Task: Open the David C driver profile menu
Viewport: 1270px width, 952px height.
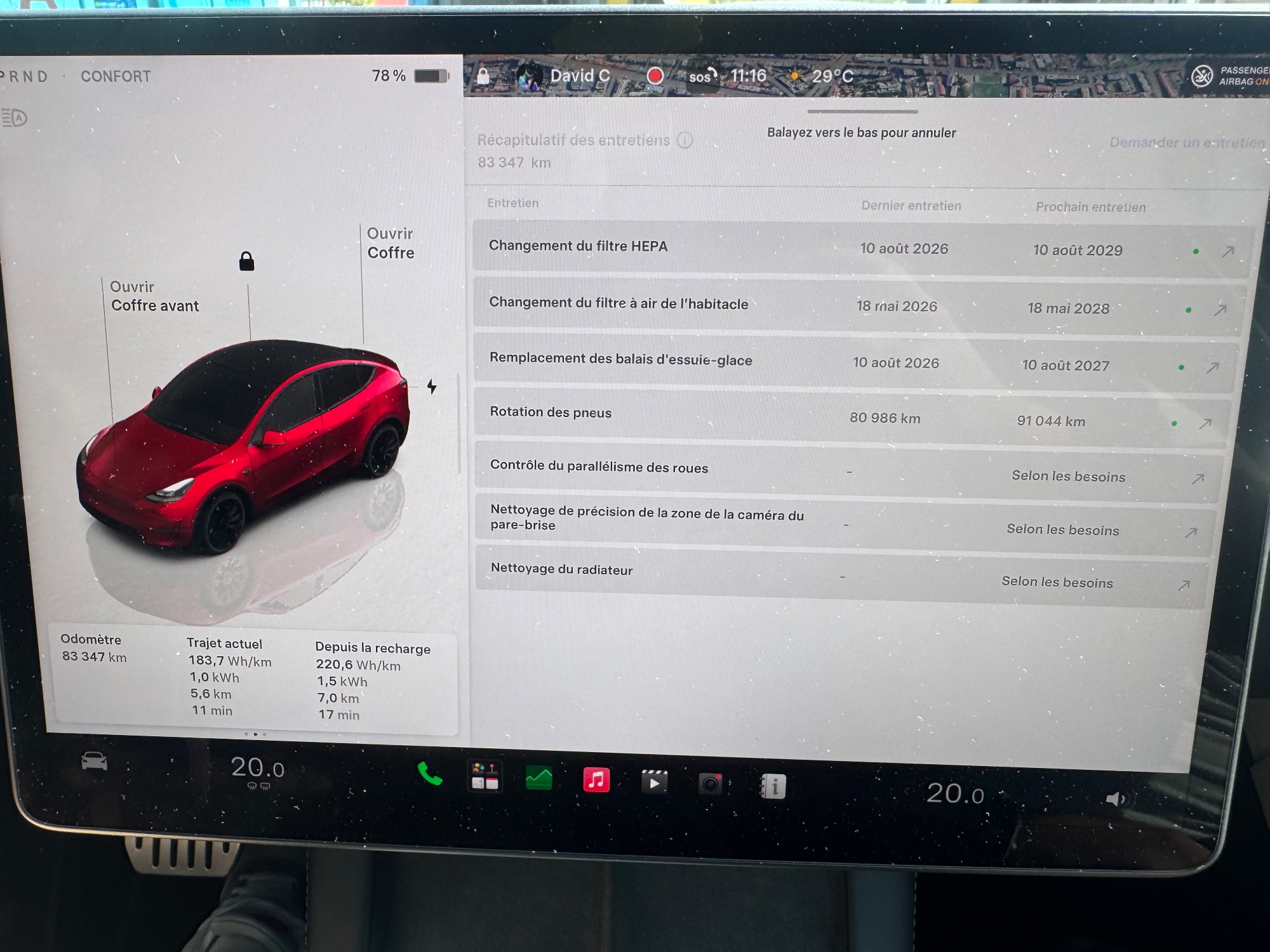Action: click(x=564, y=76)
